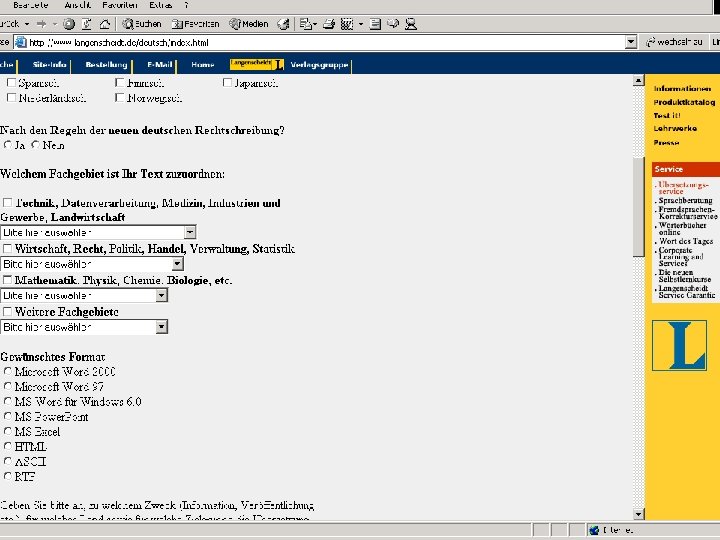
Task: Open the dropdown below Mathematik, Physik
Action: click(x=84, y=295)
